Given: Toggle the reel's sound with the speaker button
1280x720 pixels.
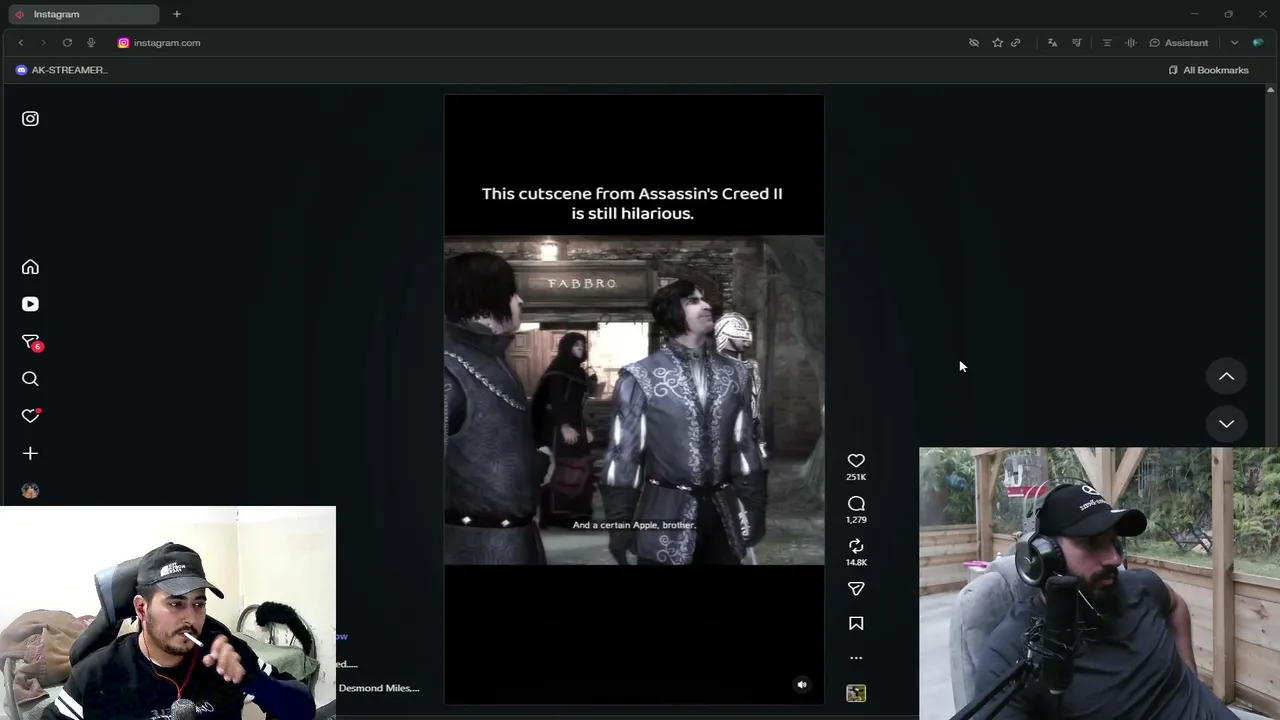Looking at the screenshot, I should pyautogui.click(x=801, y=685).
